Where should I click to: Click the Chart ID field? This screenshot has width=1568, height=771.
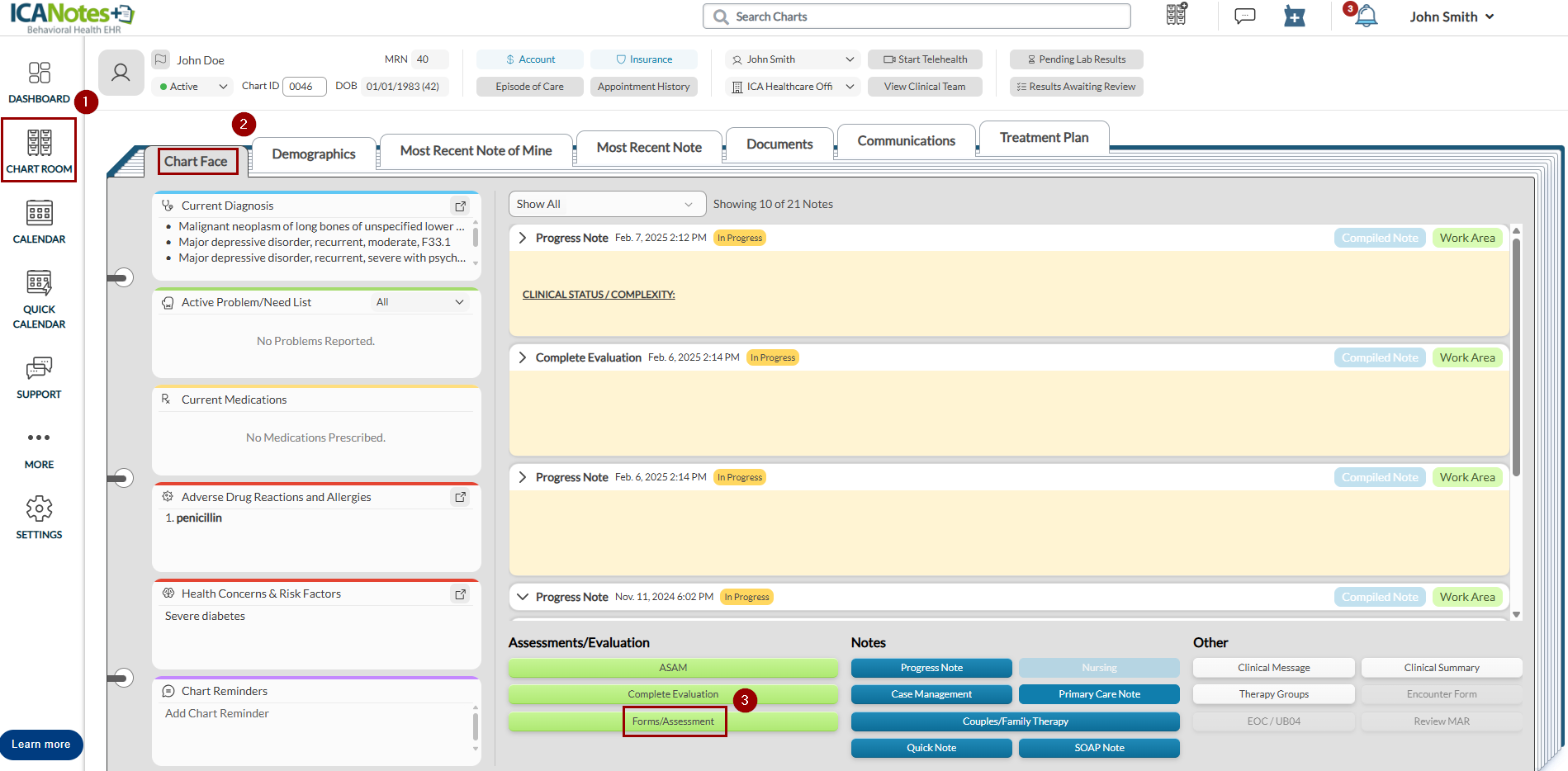click(x=304, y=87)
